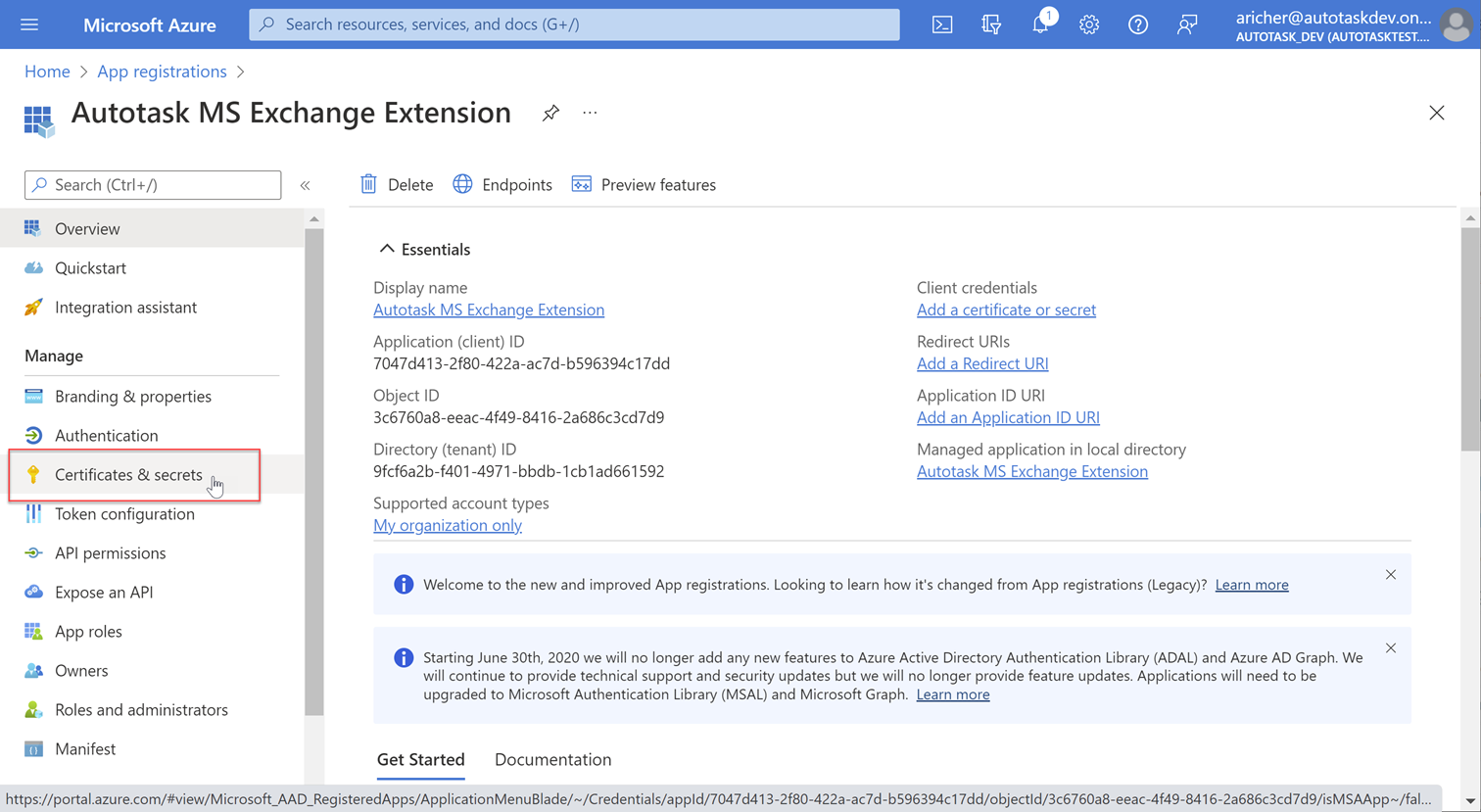The height and width of the screenshot is (812, 1481).
Task: Click the Delete trash icon
Action: (x=368, y=184)
